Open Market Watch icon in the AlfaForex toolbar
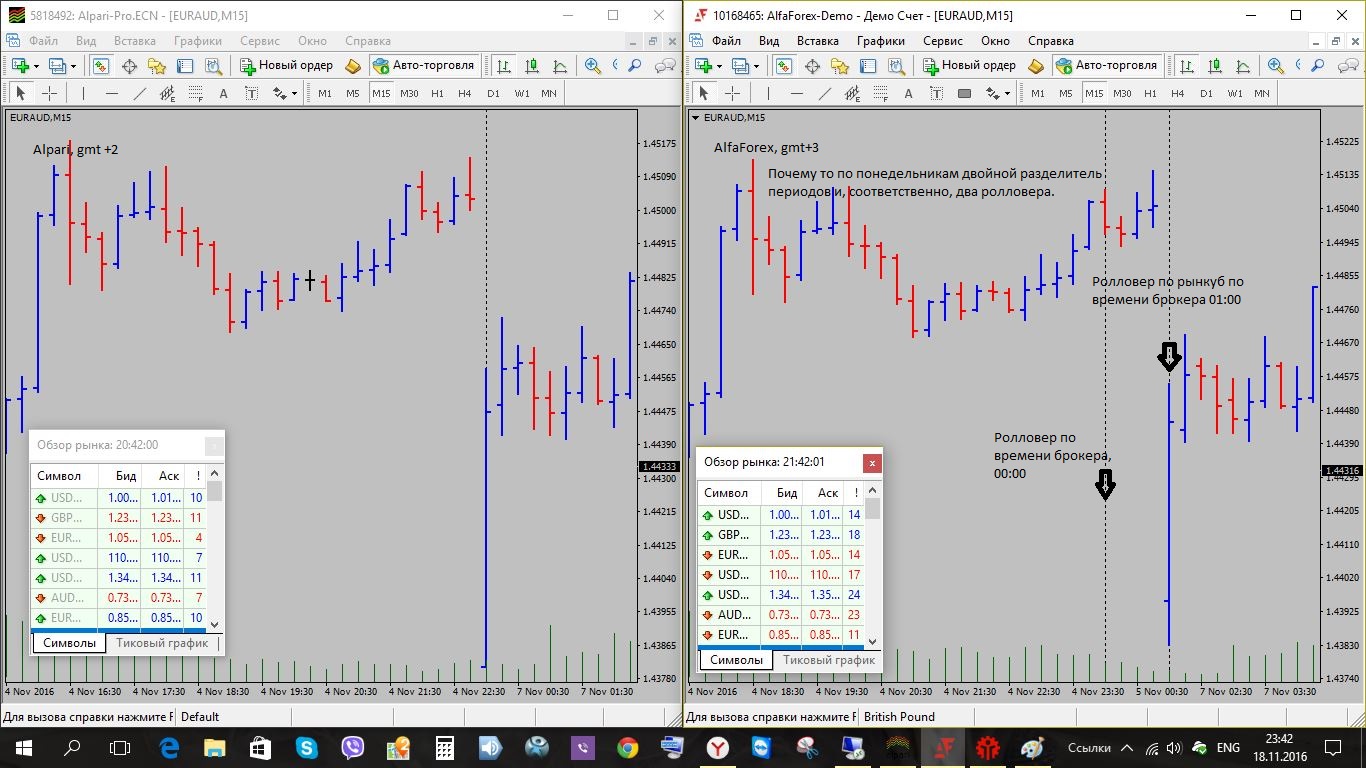Viewport: 1366px width, 768px height. click(x=784, y=66)
